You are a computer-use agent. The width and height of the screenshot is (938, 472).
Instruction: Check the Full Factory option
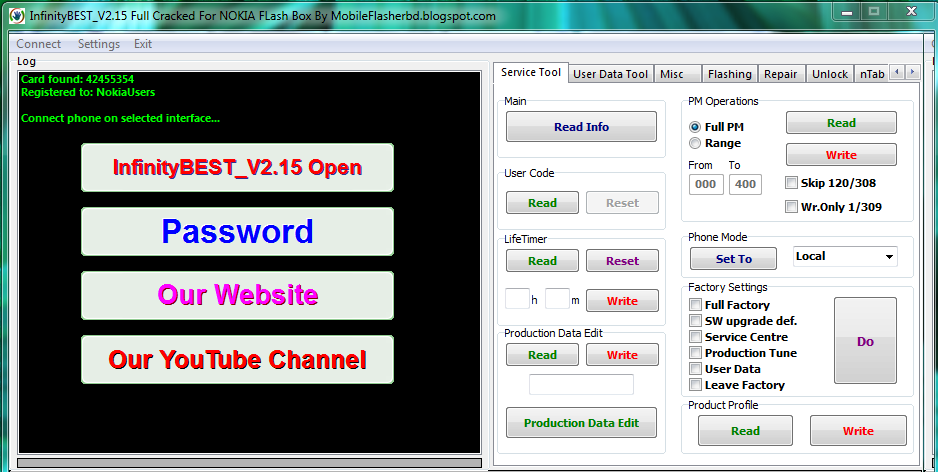[x=695, y=304]
